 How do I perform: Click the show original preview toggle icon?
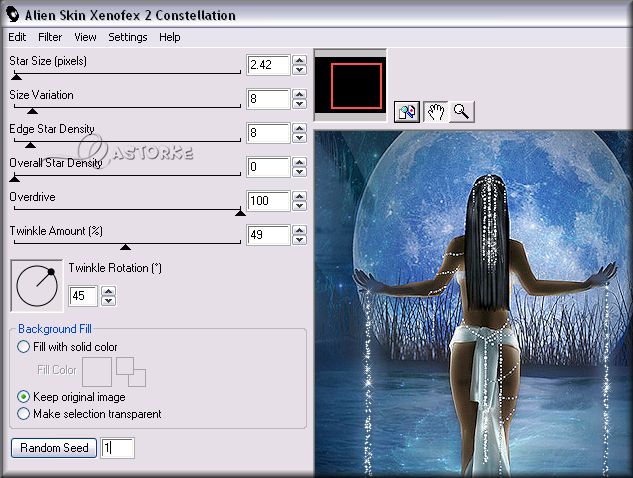(x=407, y=111)
